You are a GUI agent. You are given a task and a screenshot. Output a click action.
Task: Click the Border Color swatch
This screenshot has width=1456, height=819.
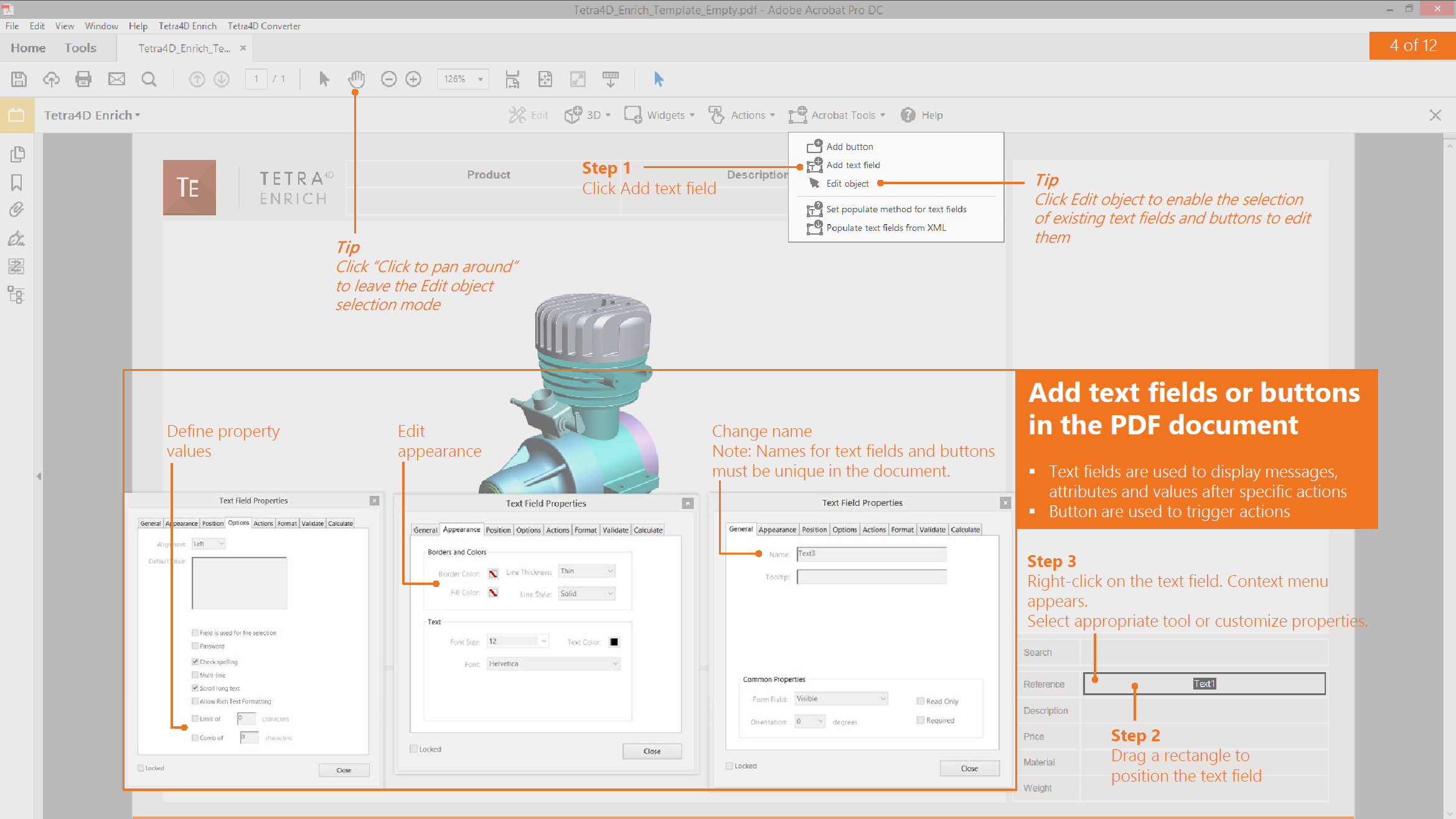pos(493,573)
